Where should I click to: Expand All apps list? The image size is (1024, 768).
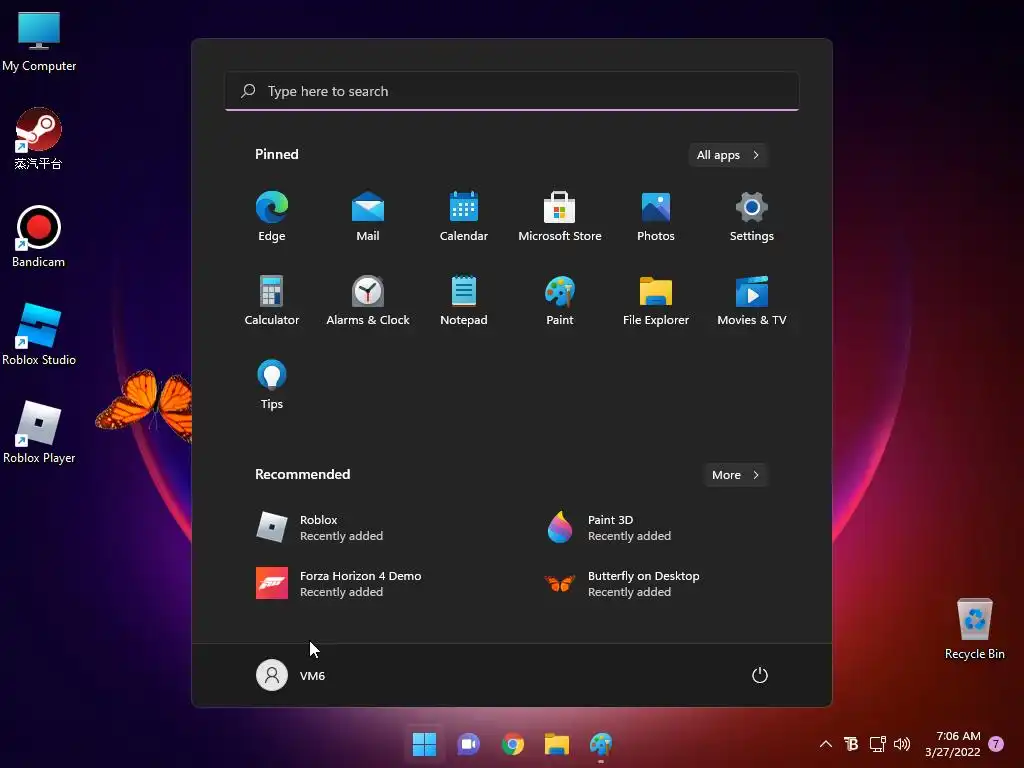pyautogui.click(x=728, y=155)
